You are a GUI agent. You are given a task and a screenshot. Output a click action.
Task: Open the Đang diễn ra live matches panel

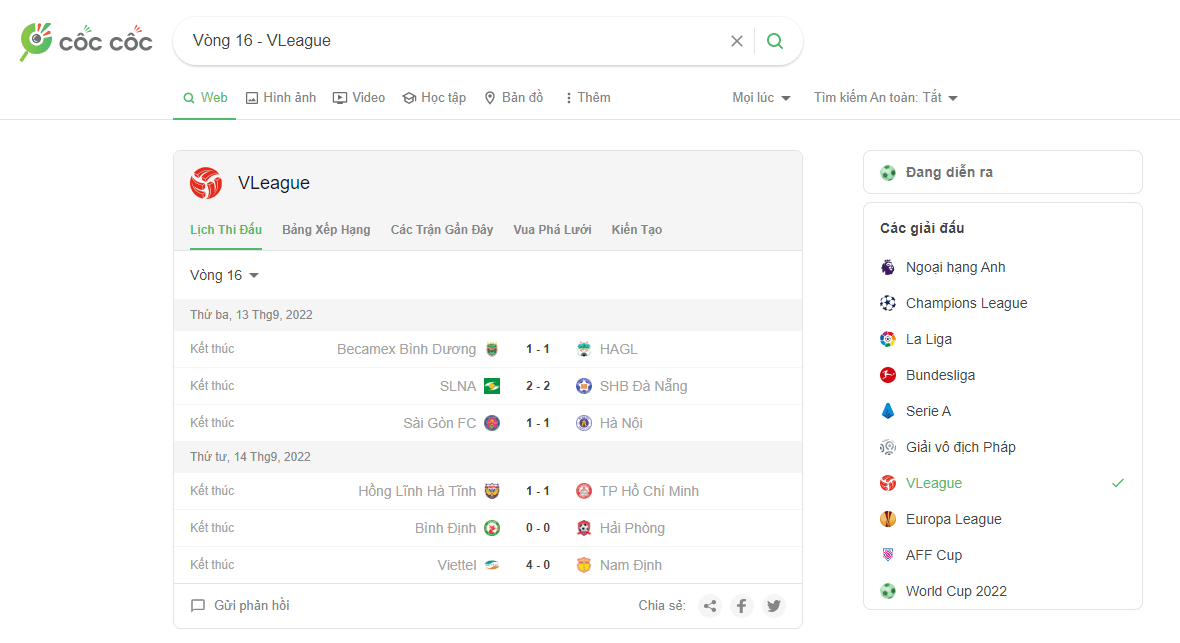click(1002, 172)
